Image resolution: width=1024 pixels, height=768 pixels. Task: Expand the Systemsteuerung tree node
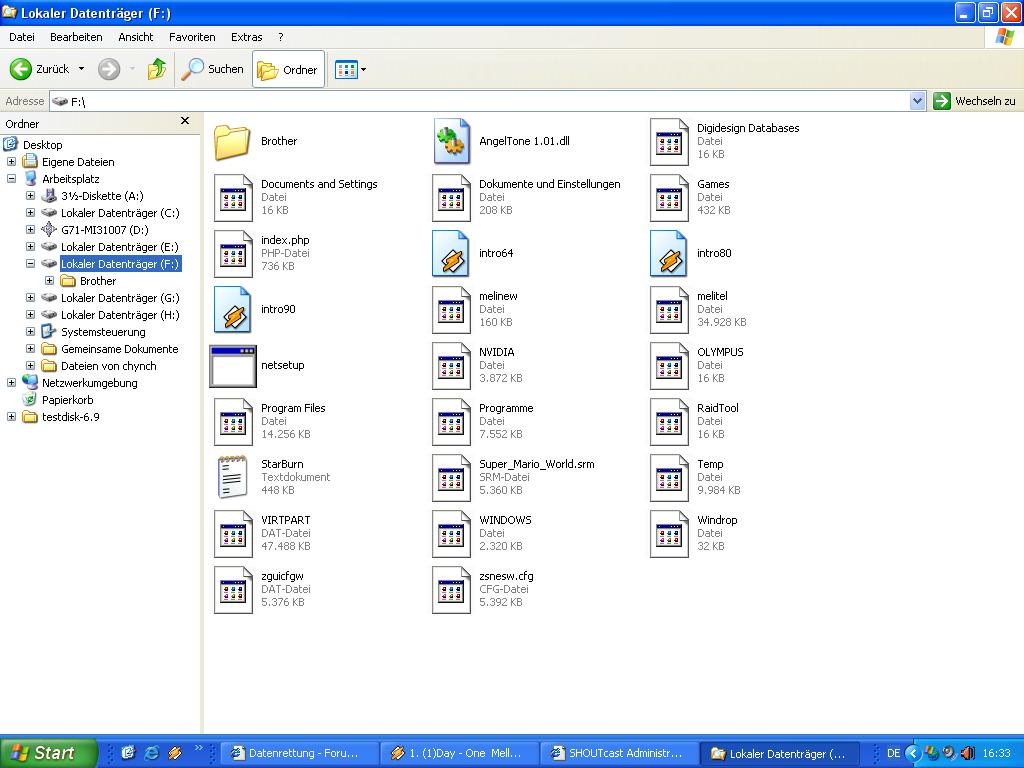click(30, 332)
